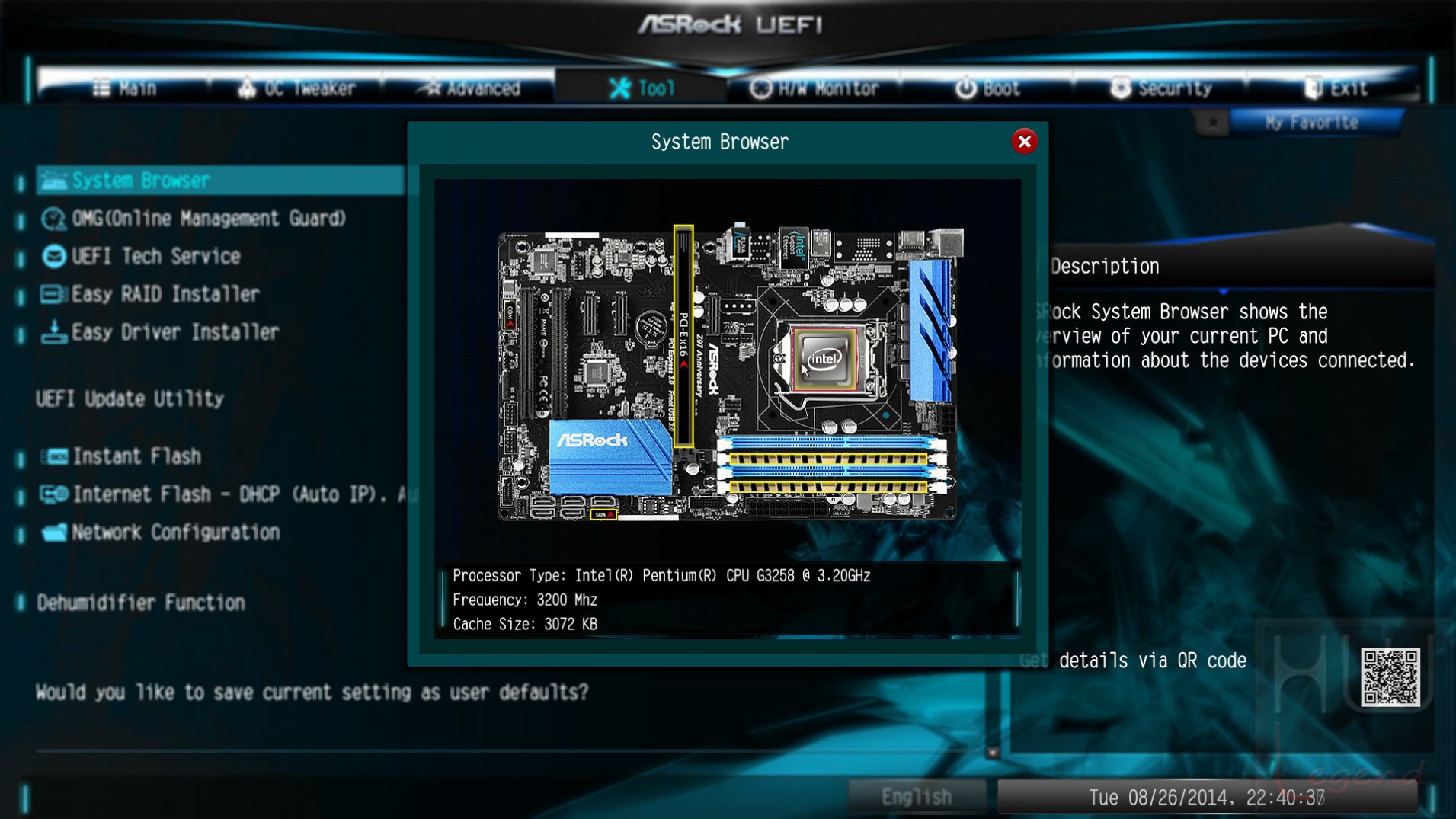Click the UEFI Update Utility heading

tap(130, 399)
